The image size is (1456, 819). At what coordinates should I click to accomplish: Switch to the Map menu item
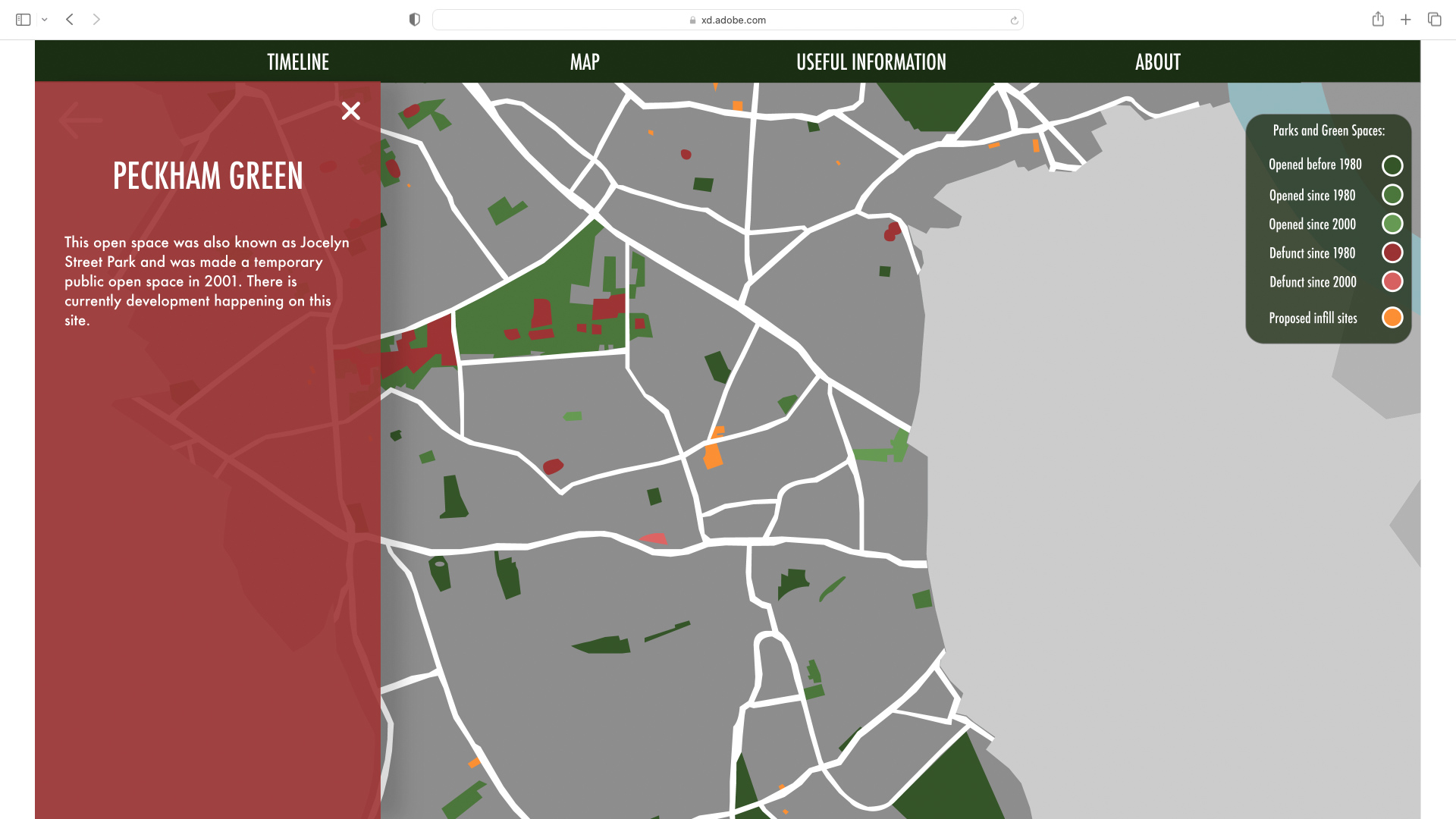pos(585,62)
